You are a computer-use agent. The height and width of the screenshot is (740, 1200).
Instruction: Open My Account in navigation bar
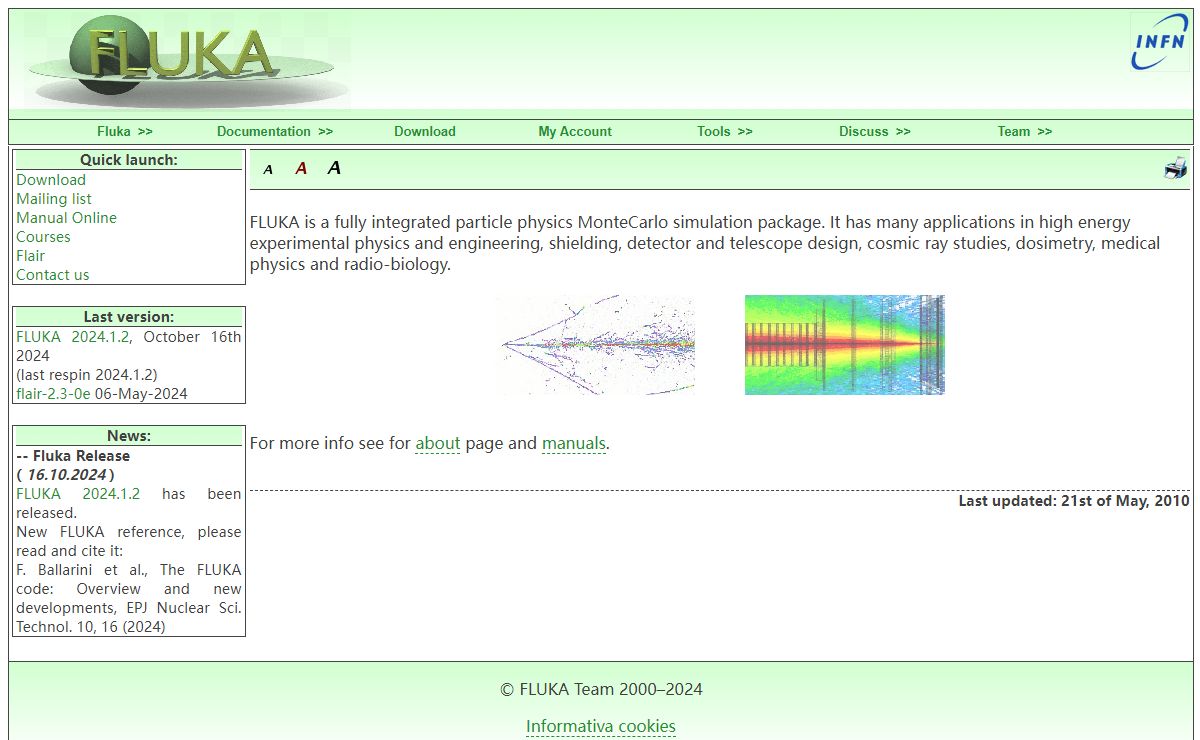click(x=575, y=131)
